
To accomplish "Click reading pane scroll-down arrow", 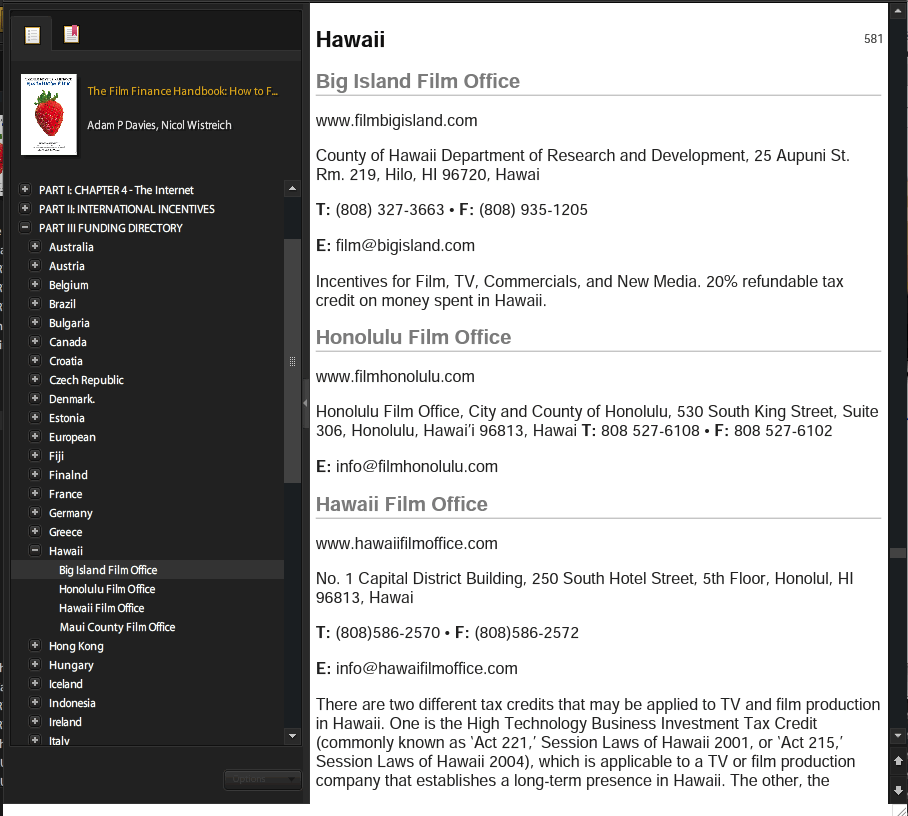I will click(x=898, y=737).
